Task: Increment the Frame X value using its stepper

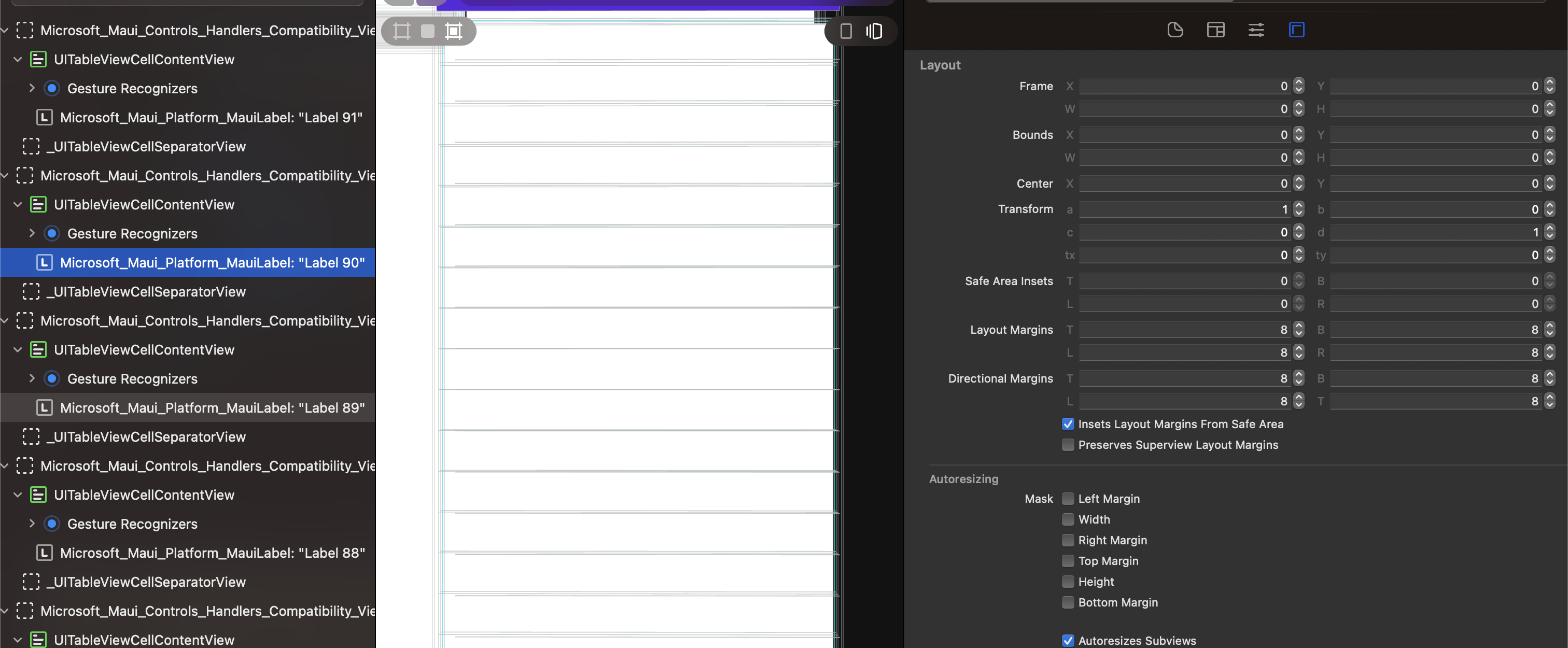Action: (1298, 83)
